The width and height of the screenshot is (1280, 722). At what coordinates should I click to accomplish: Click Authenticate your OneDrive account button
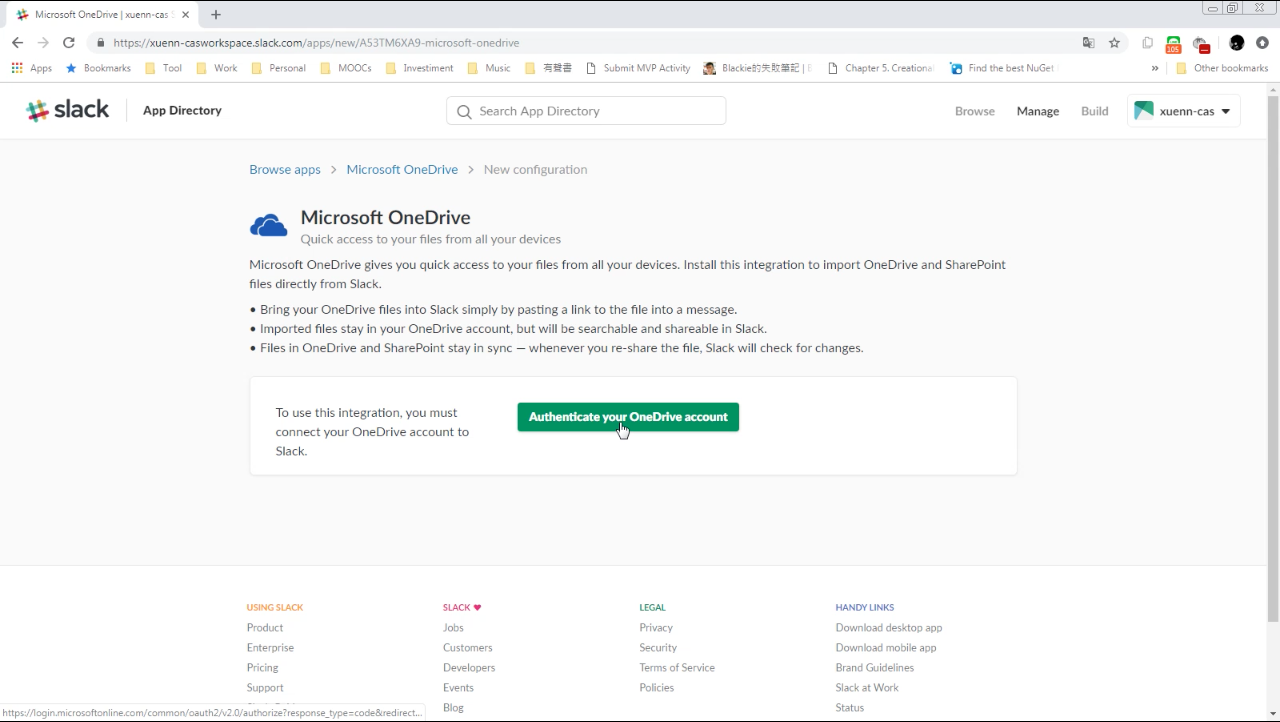(x=628, y=417)
